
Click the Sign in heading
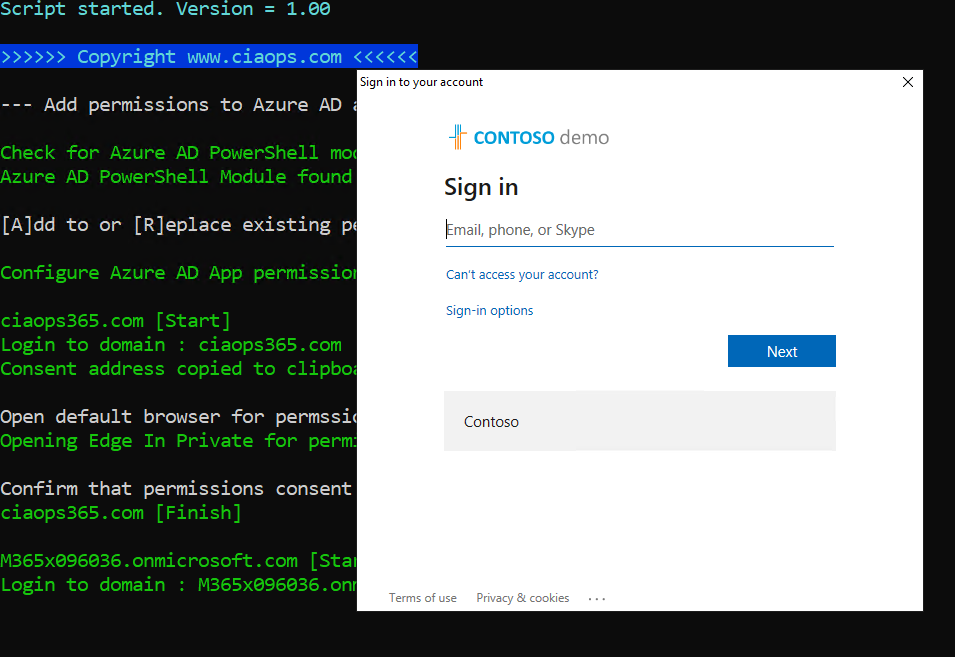pyautogui.click(x=481, y=187)
